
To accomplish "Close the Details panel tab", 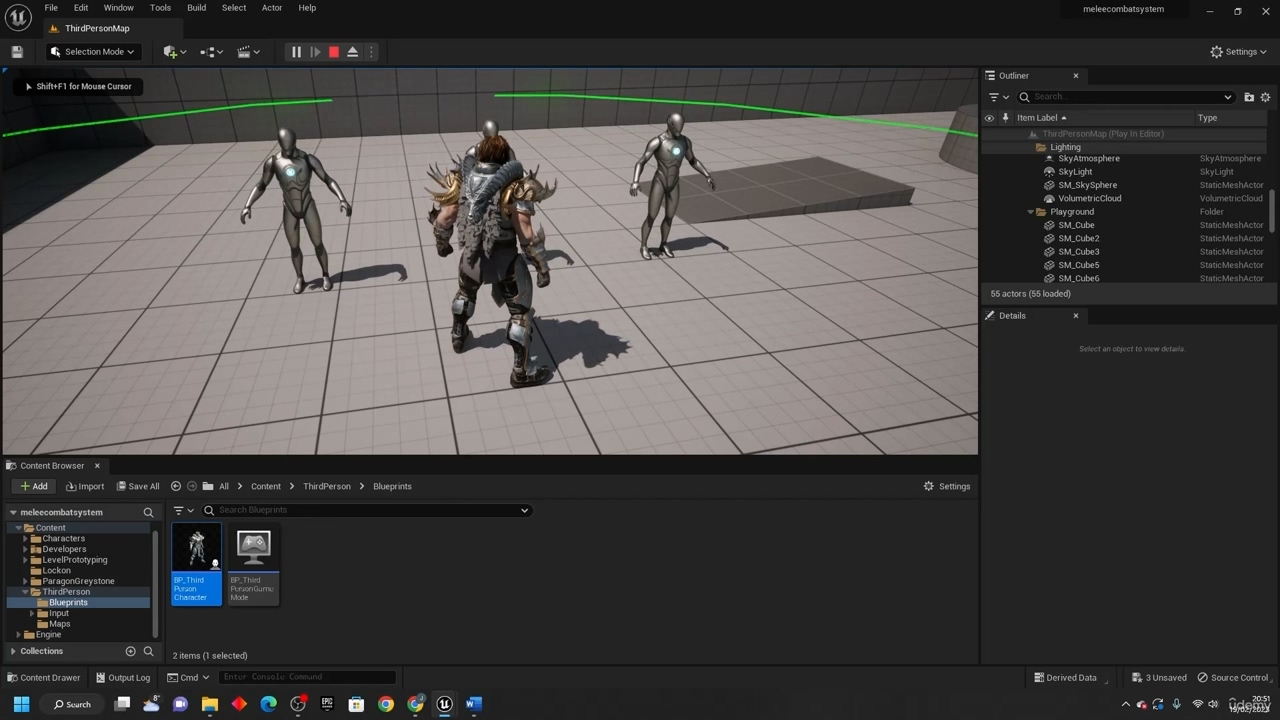I will tap(1076, 316).
